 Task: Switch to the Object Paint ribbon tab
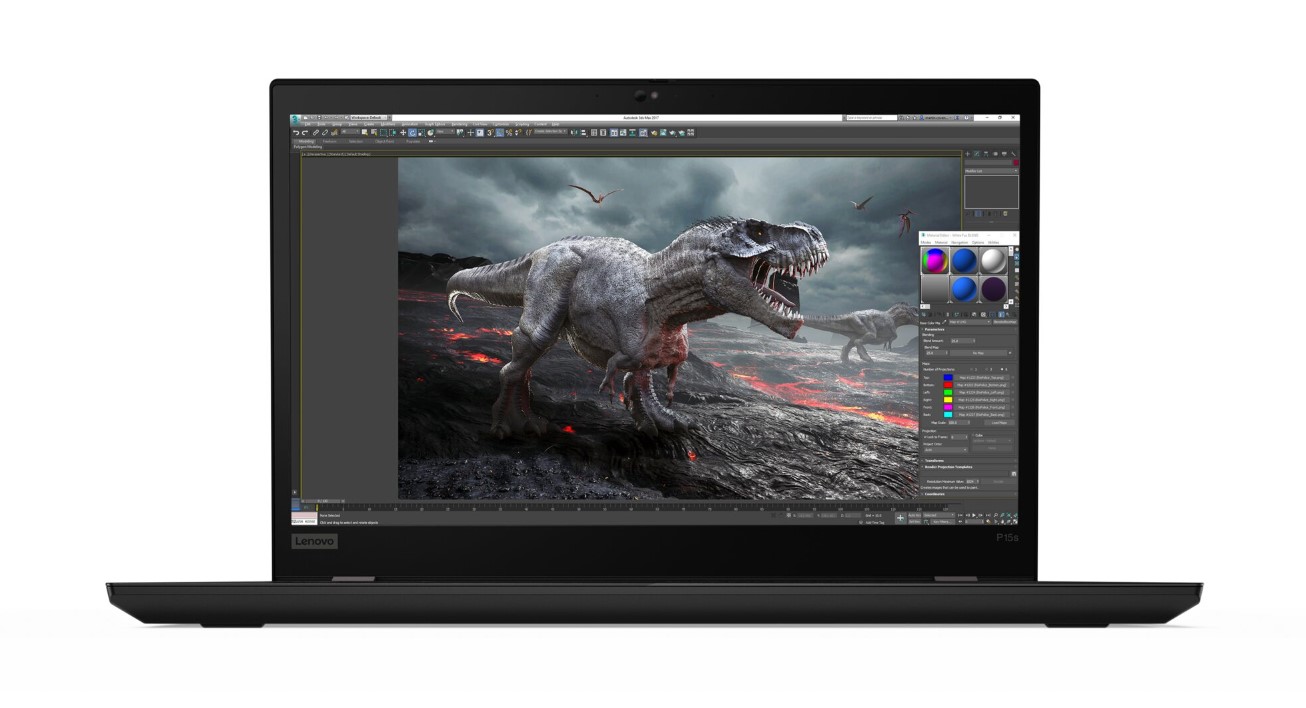click(385, 141)
